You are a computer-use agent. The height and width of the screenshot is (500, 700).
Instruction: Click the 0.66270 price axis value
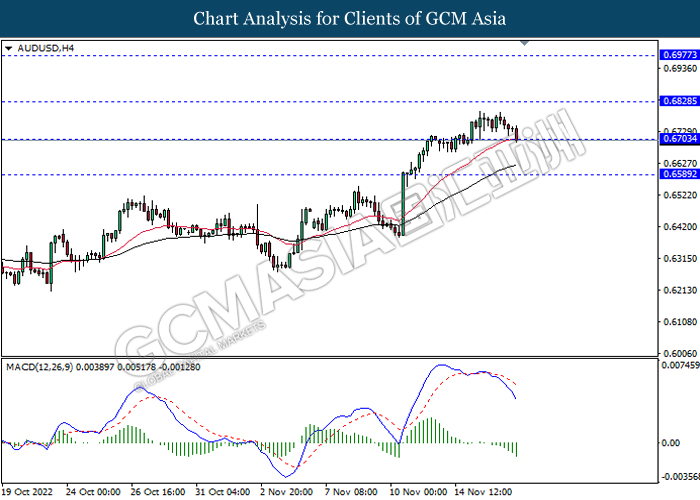click(680, 163)
